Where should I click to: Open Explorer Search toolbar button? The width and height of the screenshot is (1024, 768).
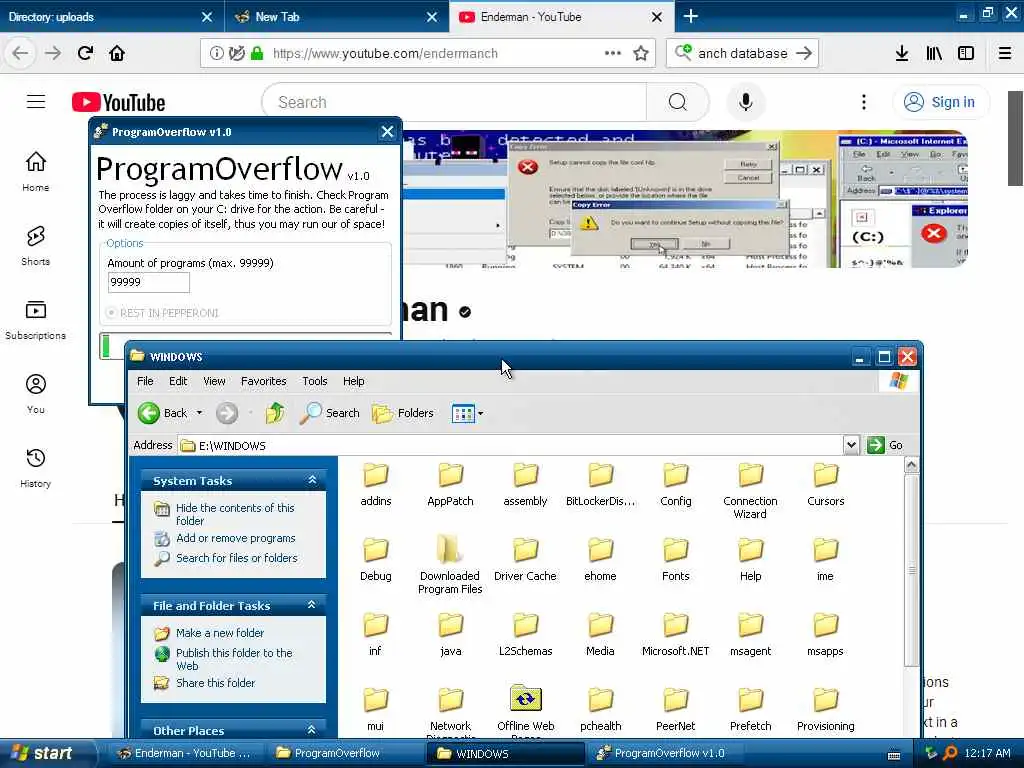pyautogui.click(x=330, y=413)
